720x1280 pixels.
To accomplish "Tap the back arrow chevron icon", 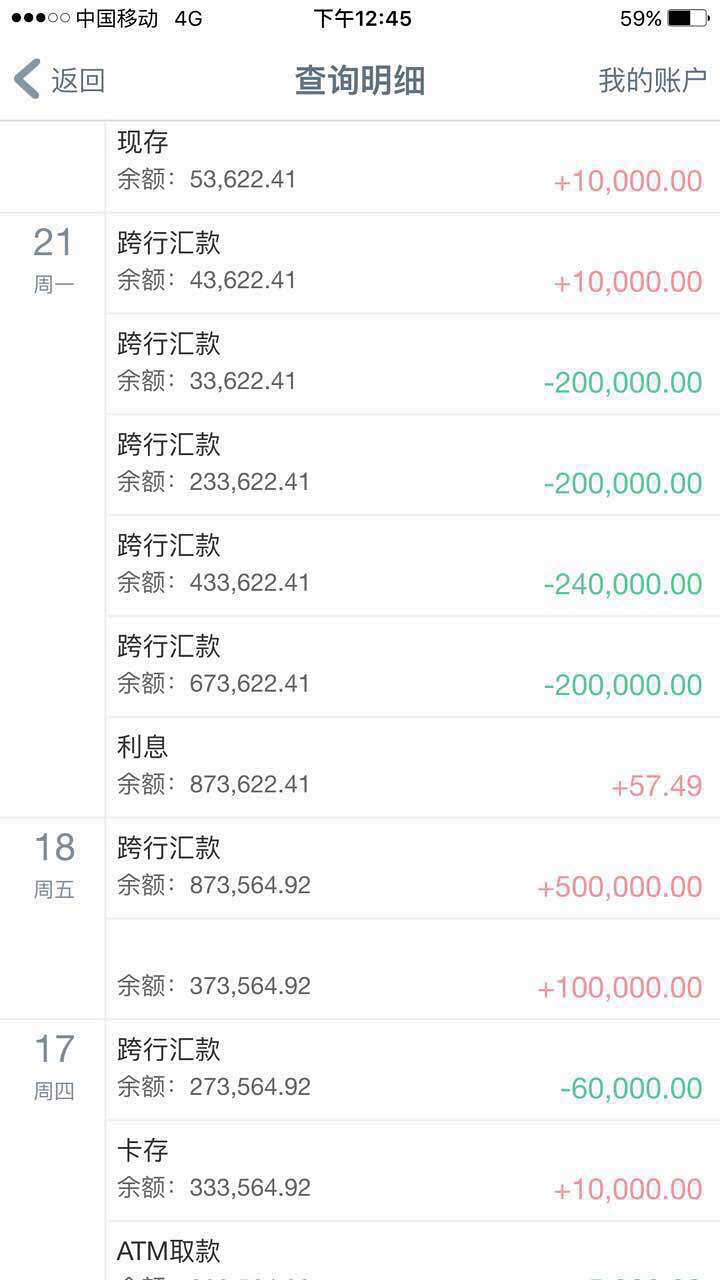I will (x=28, y=79).
